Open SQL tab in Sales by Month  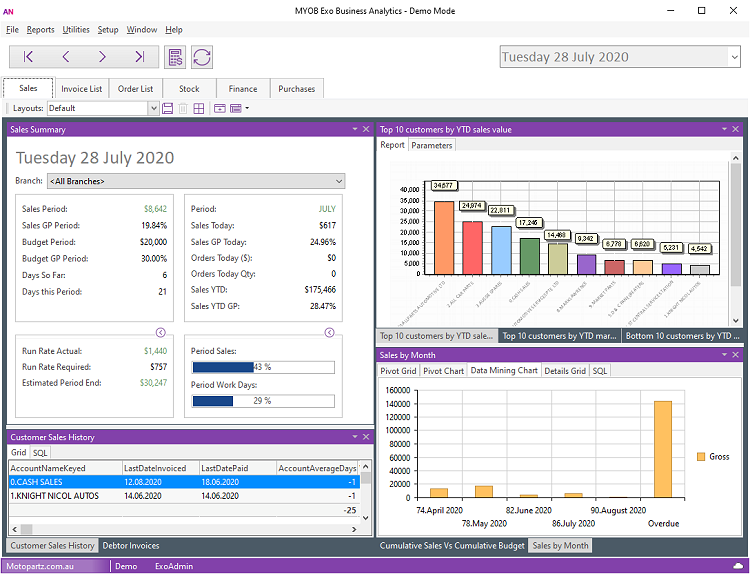[x=600, y=371]
